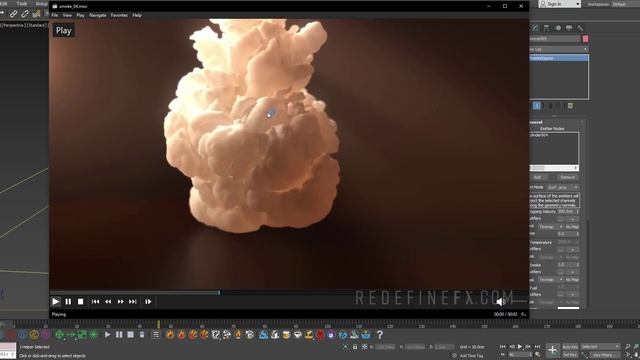Open the Motion tab icon in the command panel
This screenshot has height=360, width=640.
point(558,28)
